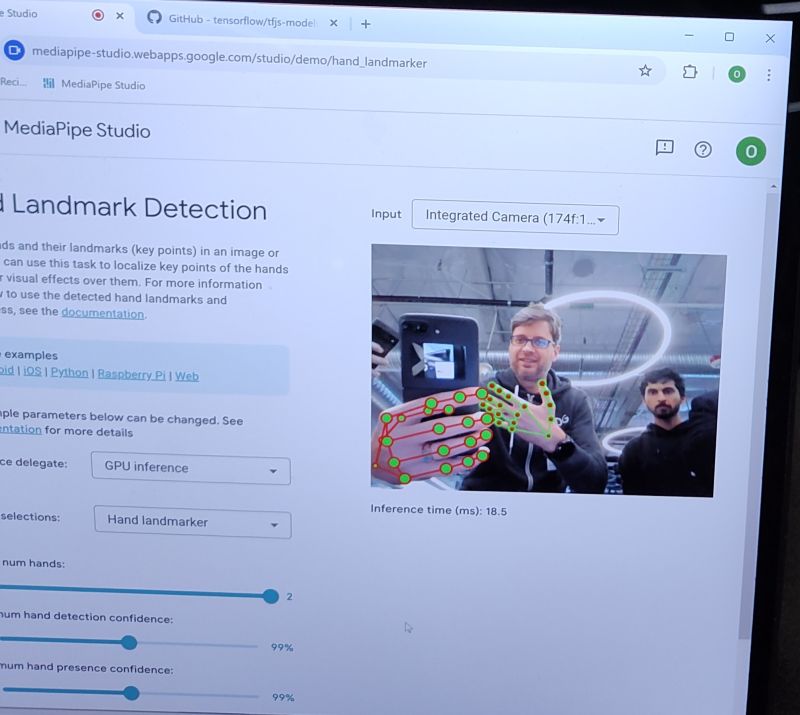Open the Input camera dropdown
The height and width of the screenshot is (715, 800).
click(515, 217)
